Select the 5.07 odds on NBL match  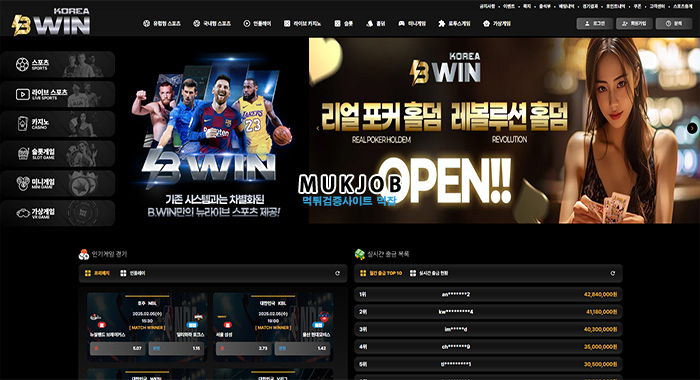coord(118,348)
